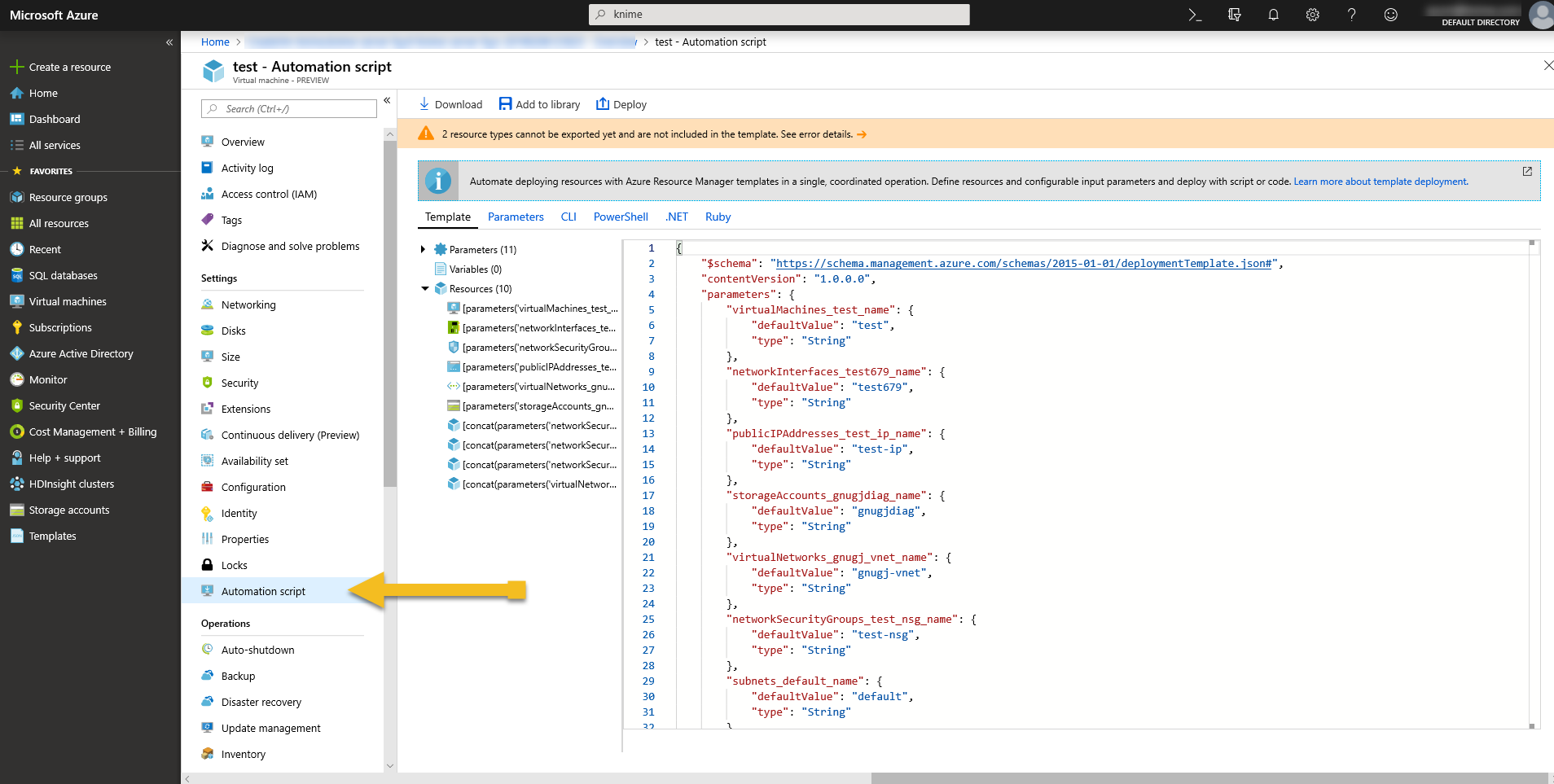Click the Storage accounts icon
The width and height of the screenshot is (1554, 784).
click(16, 510)
